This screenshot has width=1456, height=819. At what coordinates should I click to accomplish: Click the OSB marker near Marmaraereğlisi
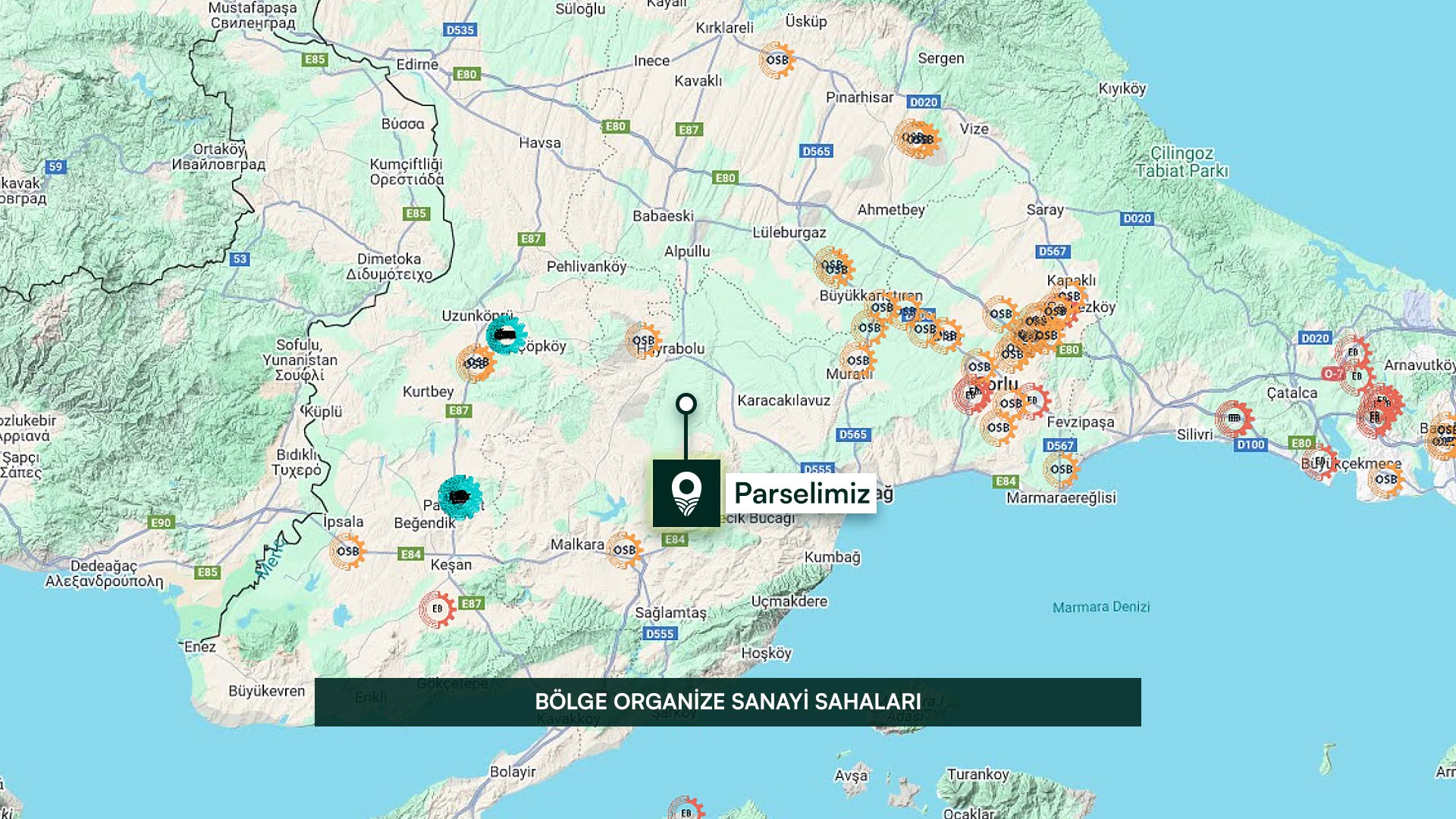click(x=1061, y=469)
